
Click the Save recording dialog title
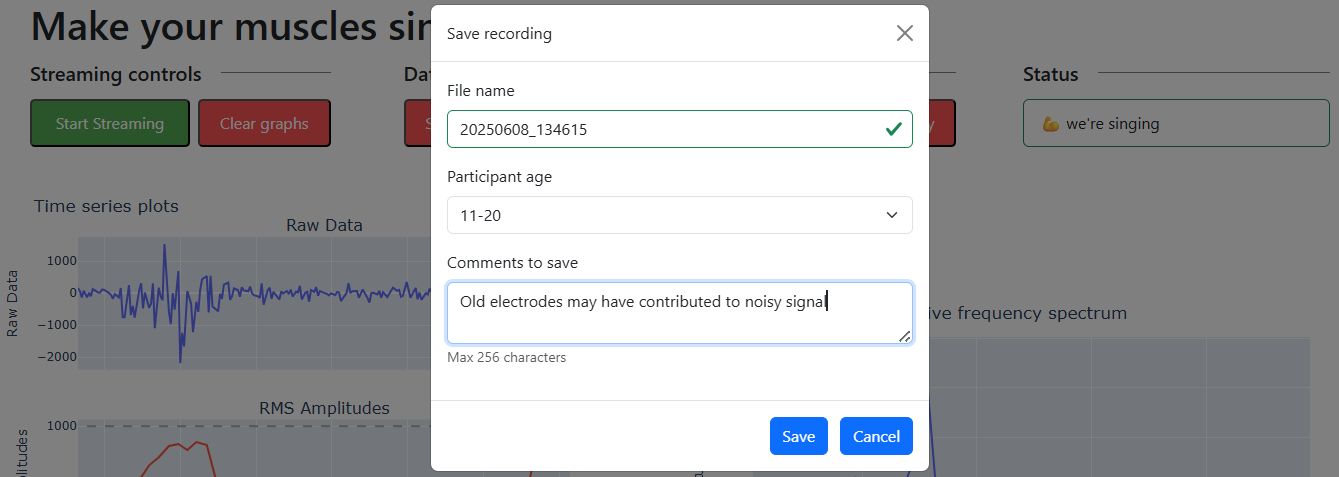[499, 34]
